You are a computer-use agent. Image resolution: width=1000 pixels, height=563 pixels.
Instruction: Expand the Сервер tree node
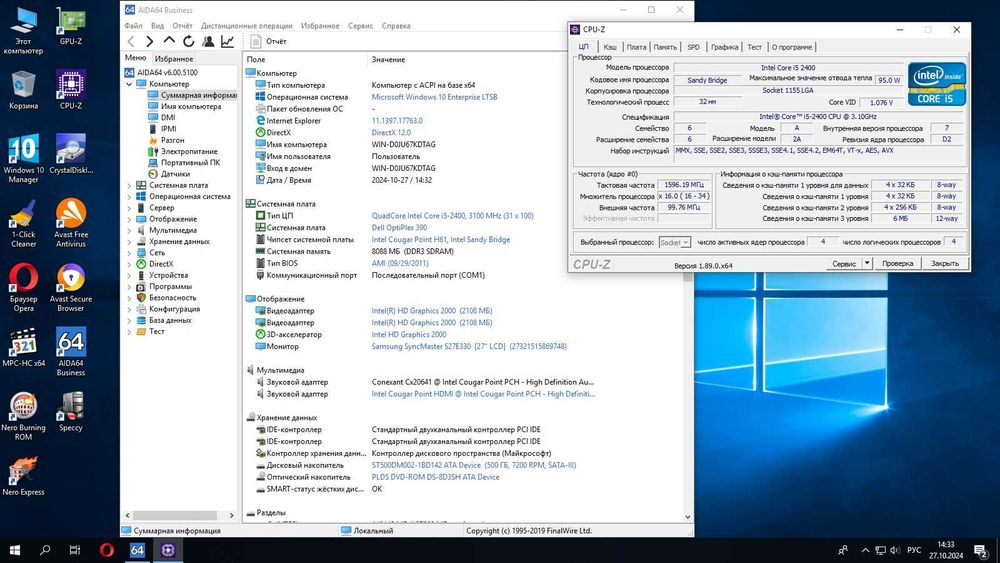click(x=129, y=208)
